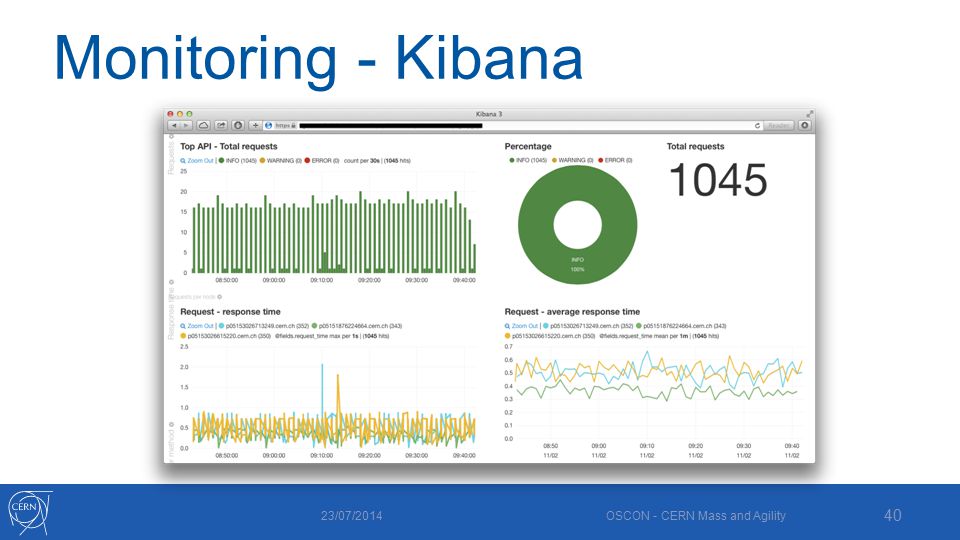Image resolution: width=960 pixels, height=540 pixels.
Task: Click '@fields.request_time max per 1s' text
Action: tap(317, 336)
